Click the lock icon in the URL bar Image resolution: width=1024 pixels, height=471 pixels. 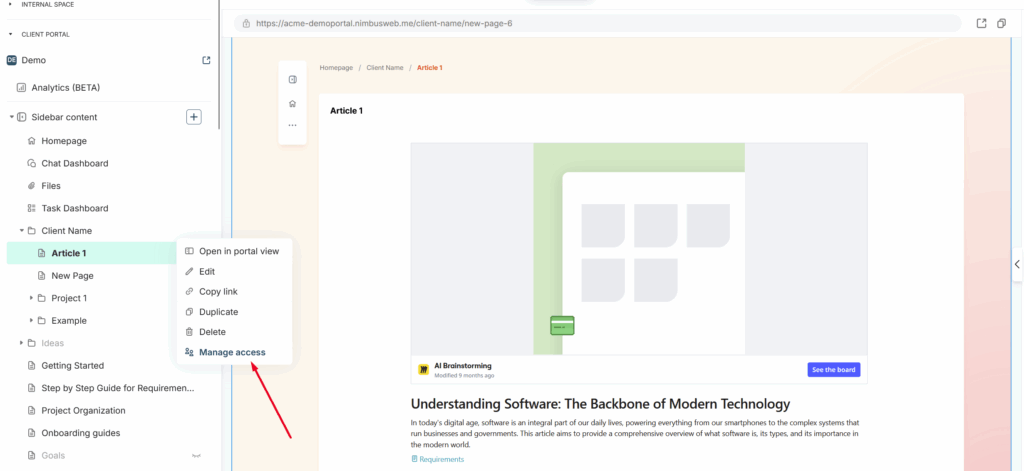coord(244,23)
